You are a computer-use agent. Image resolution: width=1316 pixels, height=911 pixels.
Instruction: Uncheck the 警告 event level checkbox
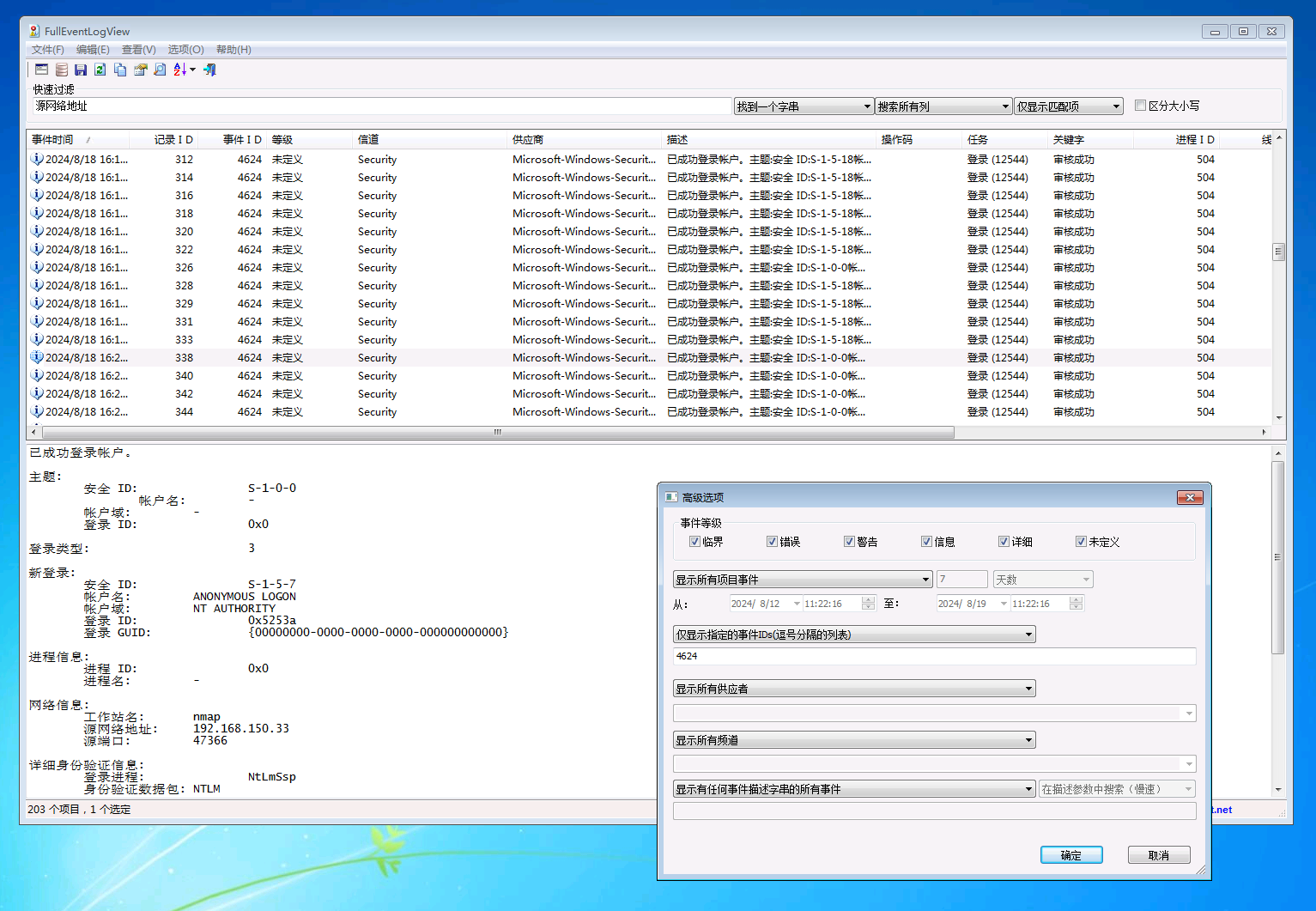pos(849,542)
